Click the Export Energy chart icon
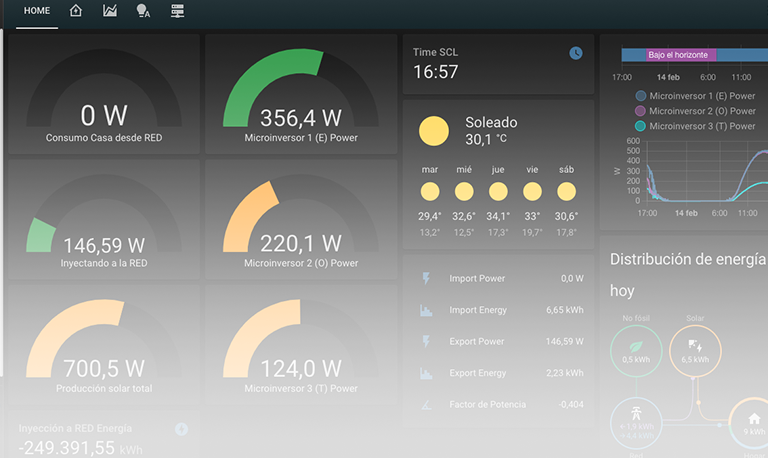 click(426, 373)
